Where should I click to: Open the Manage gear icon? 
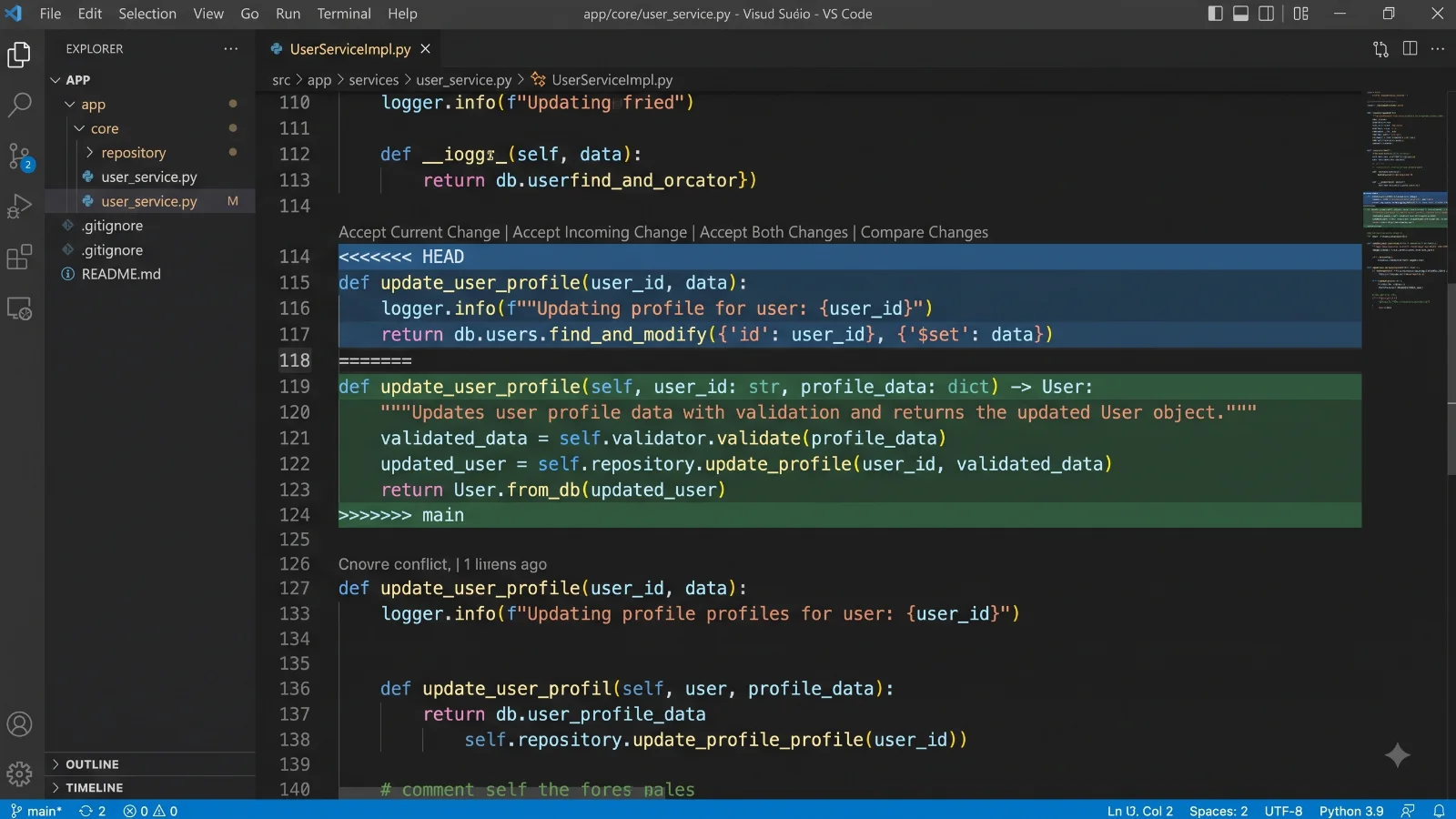19,774
